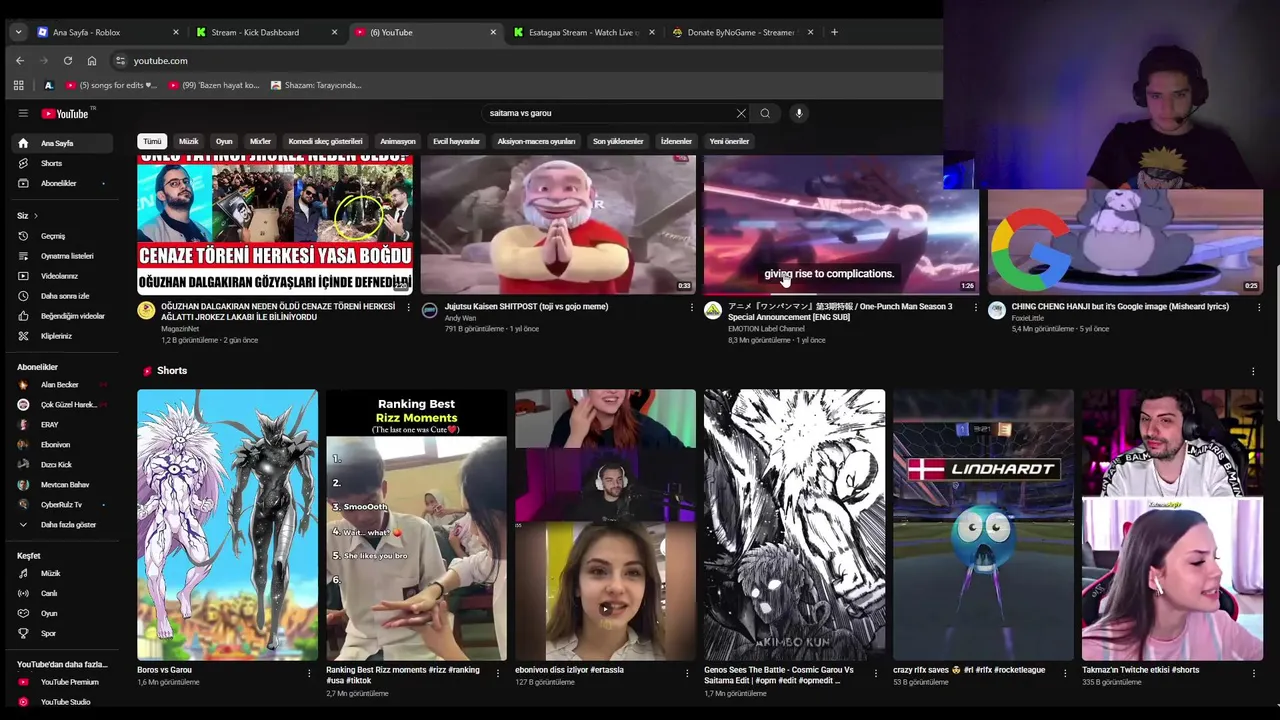Select the Tümü filter chip

(152, 141)
